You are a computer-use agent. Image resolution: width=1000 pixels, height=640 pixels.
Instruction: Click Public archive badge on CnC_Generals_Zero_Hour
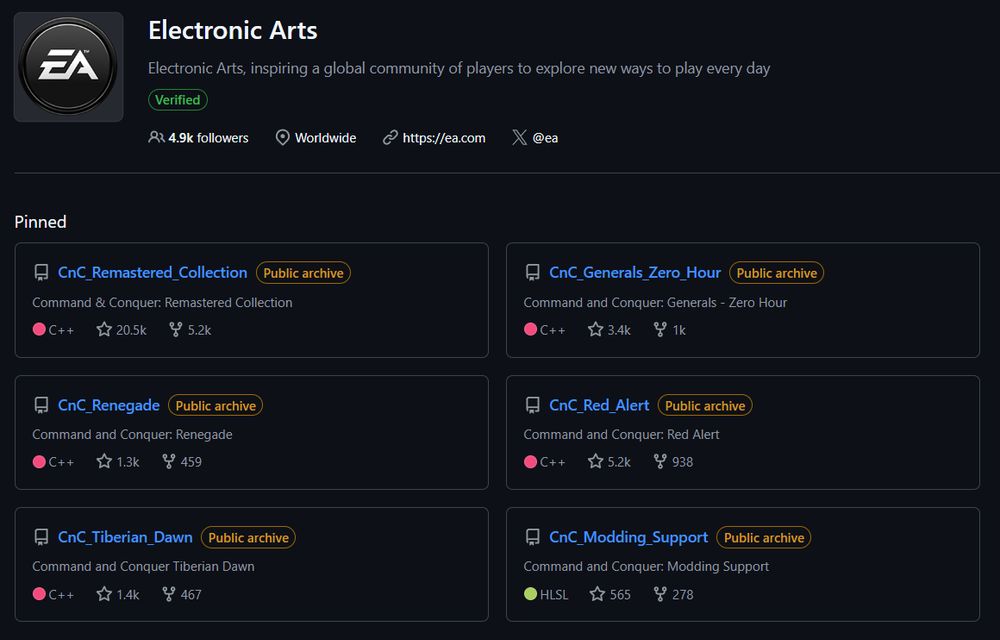[776, 273]
